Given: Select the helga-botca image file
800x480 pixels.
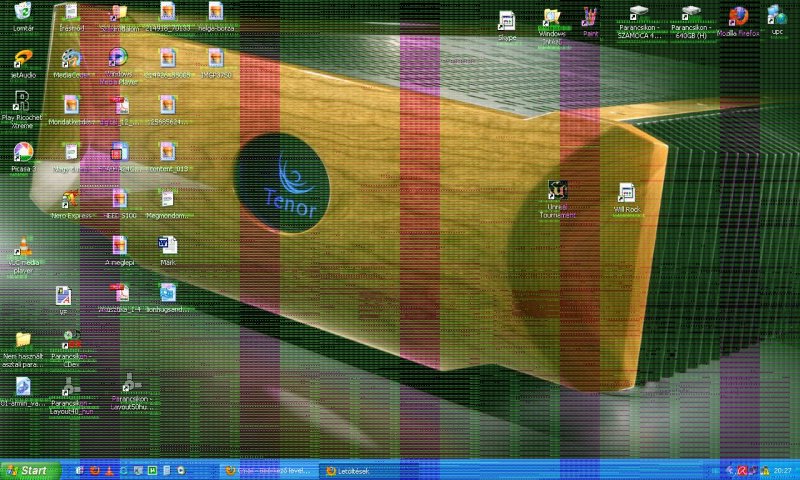Looking at the screenshot, I should [x=216, y=12].
